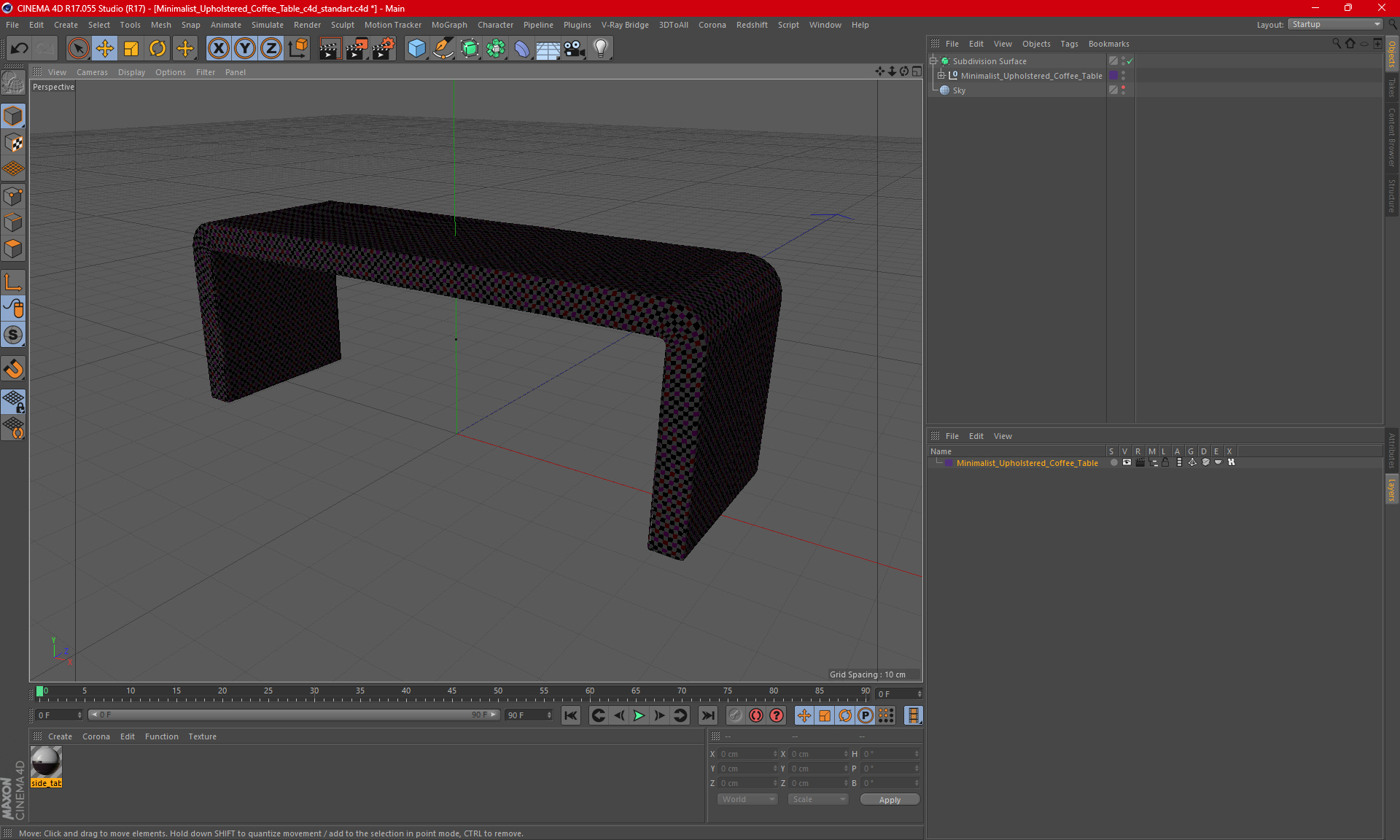The width and height of the screenshot is (1400, 840).
Task: Open the Scale mode dropdown
Action: (818, 799)
